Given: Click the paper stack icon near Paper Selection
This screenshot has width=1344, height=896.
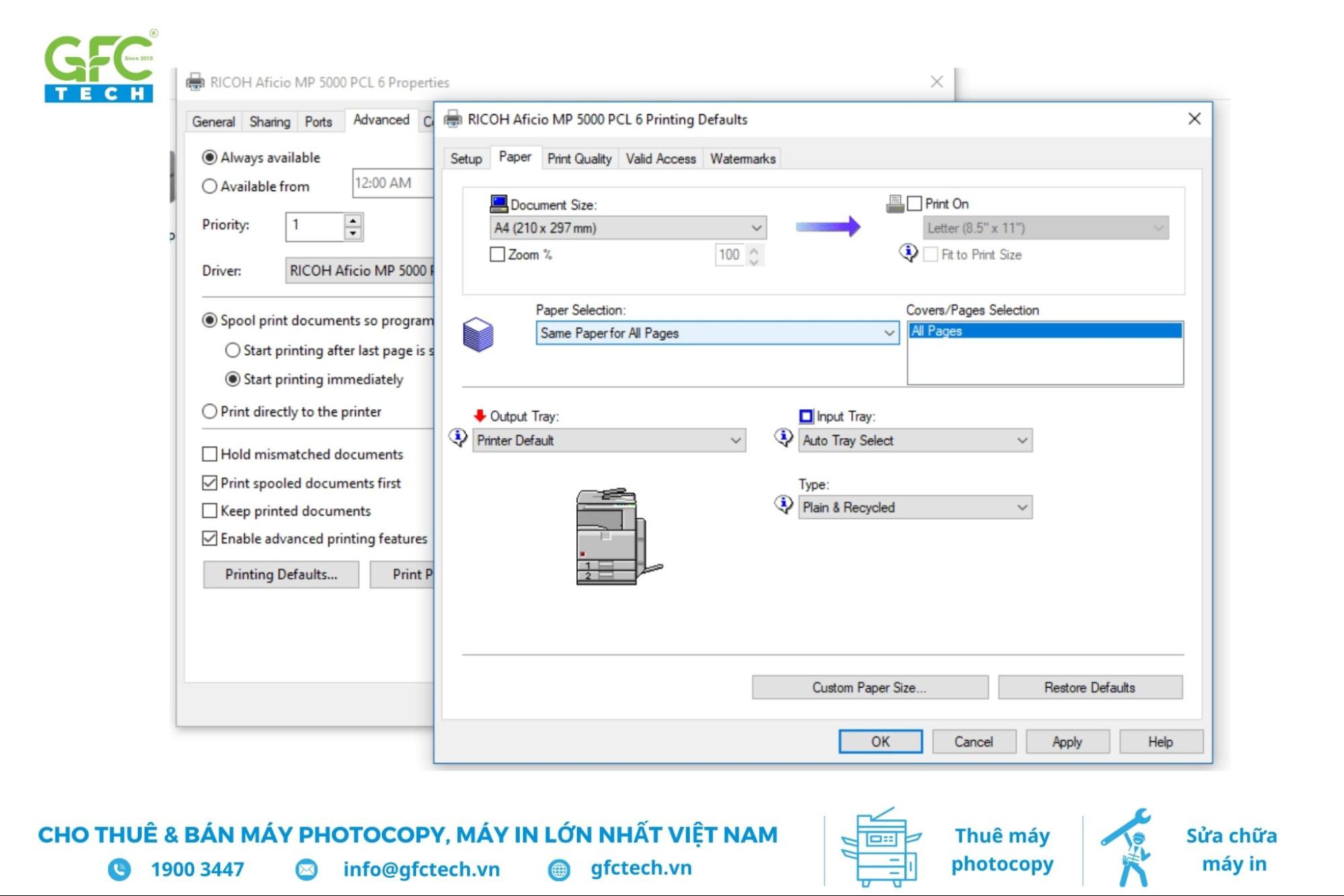Looking at the screenshot, I should click(477, 334).
